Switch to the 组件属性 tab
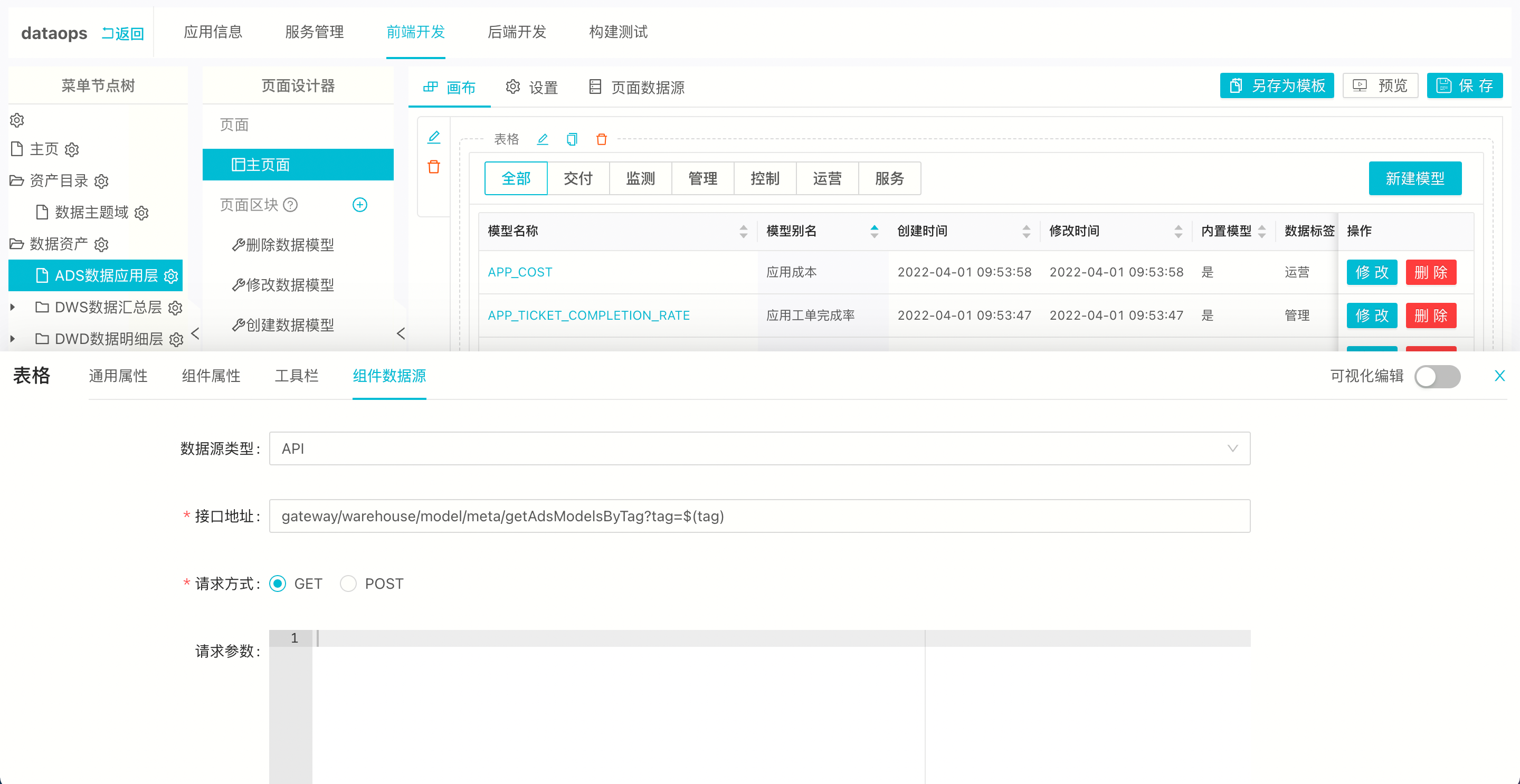The height and width of the screenshot is (784, 1520). pyautogui.click(x=210, y=376)
